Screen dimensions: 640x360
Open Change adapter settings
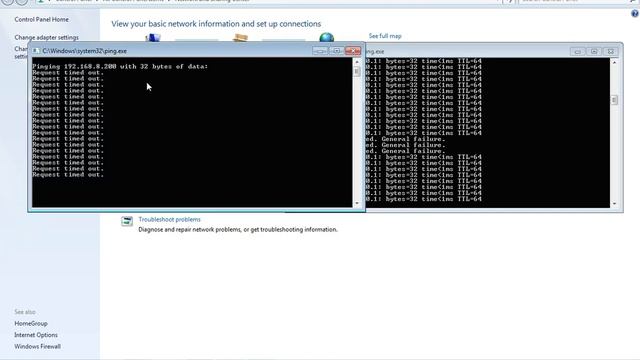click(47, 37)
